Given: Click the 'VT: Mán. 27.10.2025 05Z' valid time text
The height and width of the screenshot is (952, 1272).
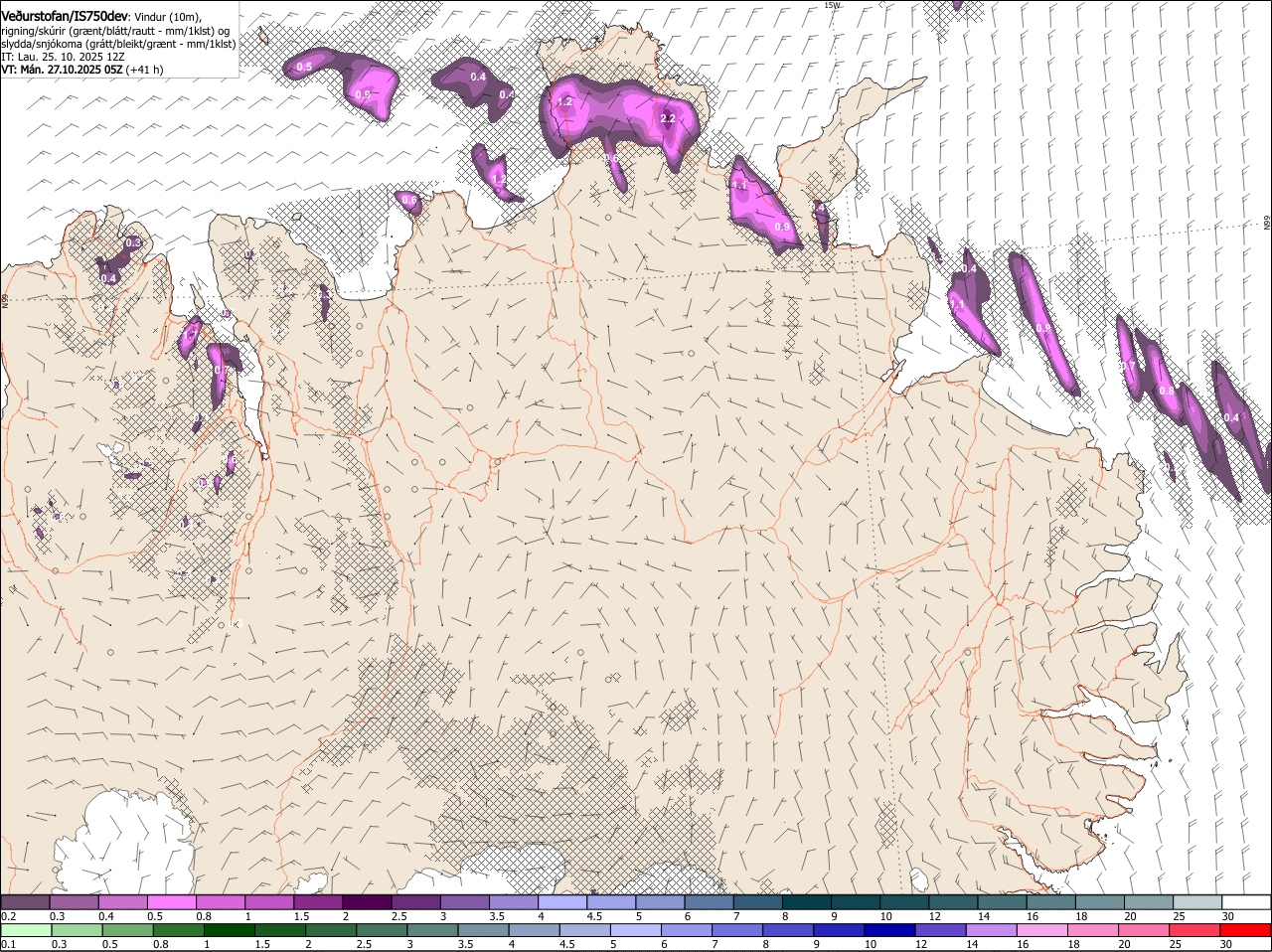Looking at the screenshot, I should pyautogui.click(x=62, y=71).
